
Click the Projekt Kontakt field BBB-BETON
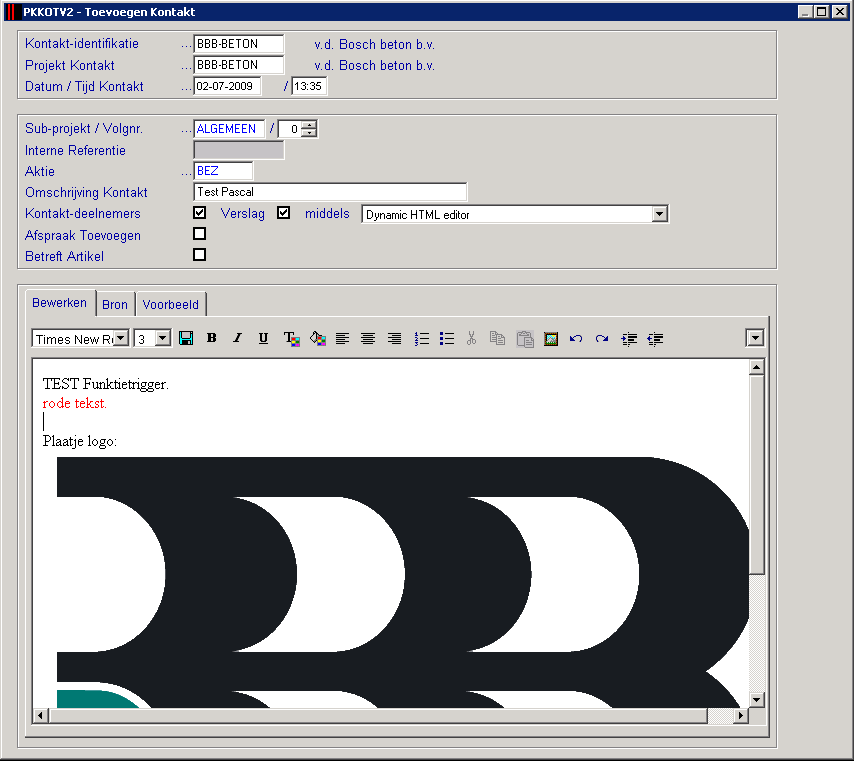click(239, 65)
